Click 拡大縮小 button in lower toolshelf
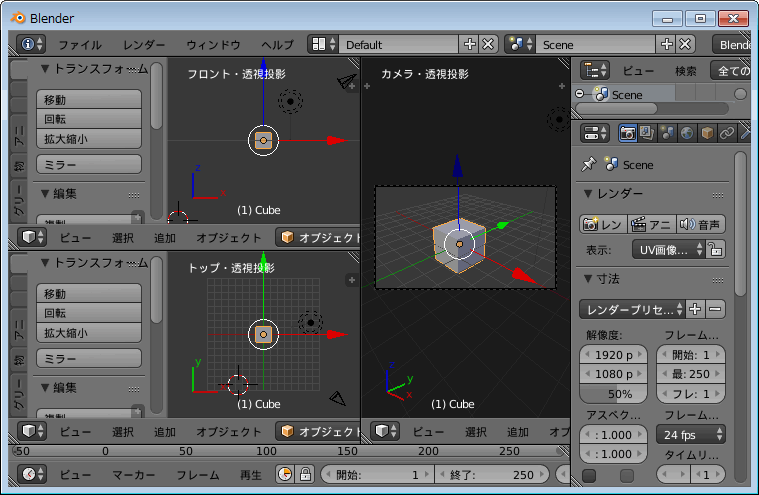Screen dimensions: 759x495 (x=89, y=333)
